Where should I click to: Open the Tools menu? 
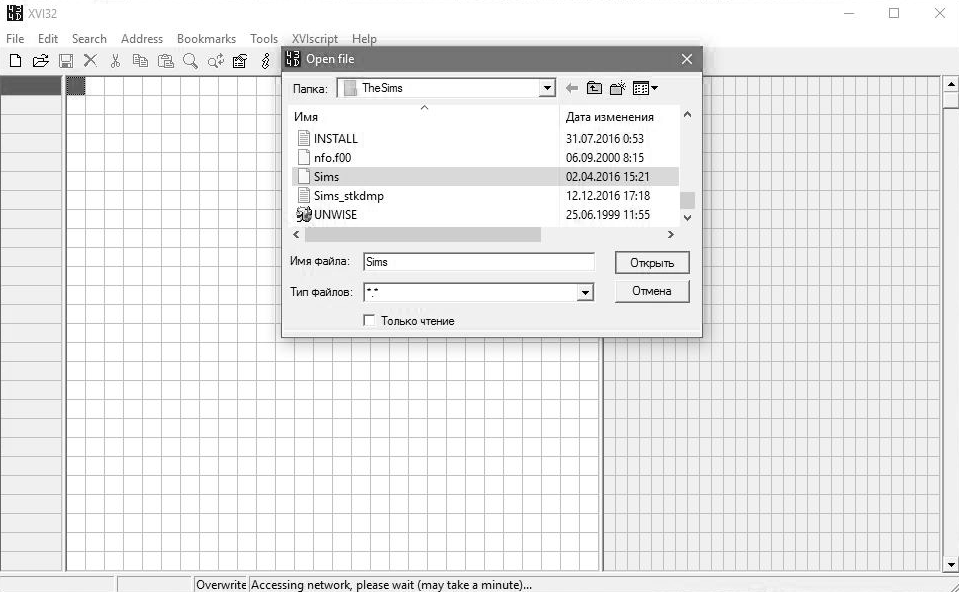264,39
